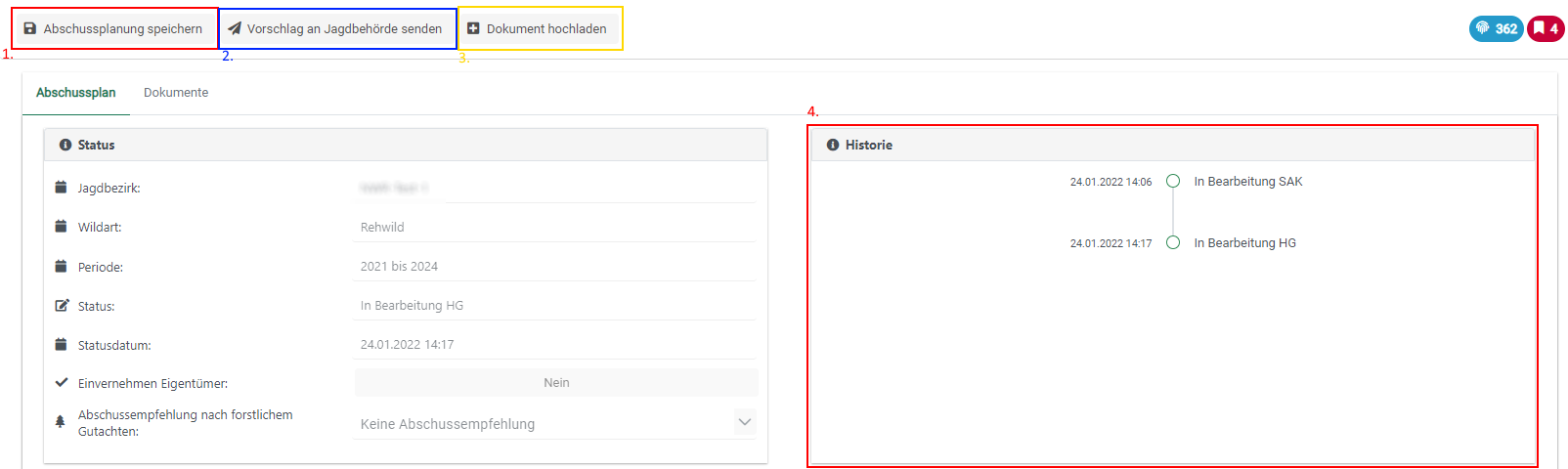Screen dimensions: 1568x469
Task: Click the Historie panel info icon
Action: [833, 145]
